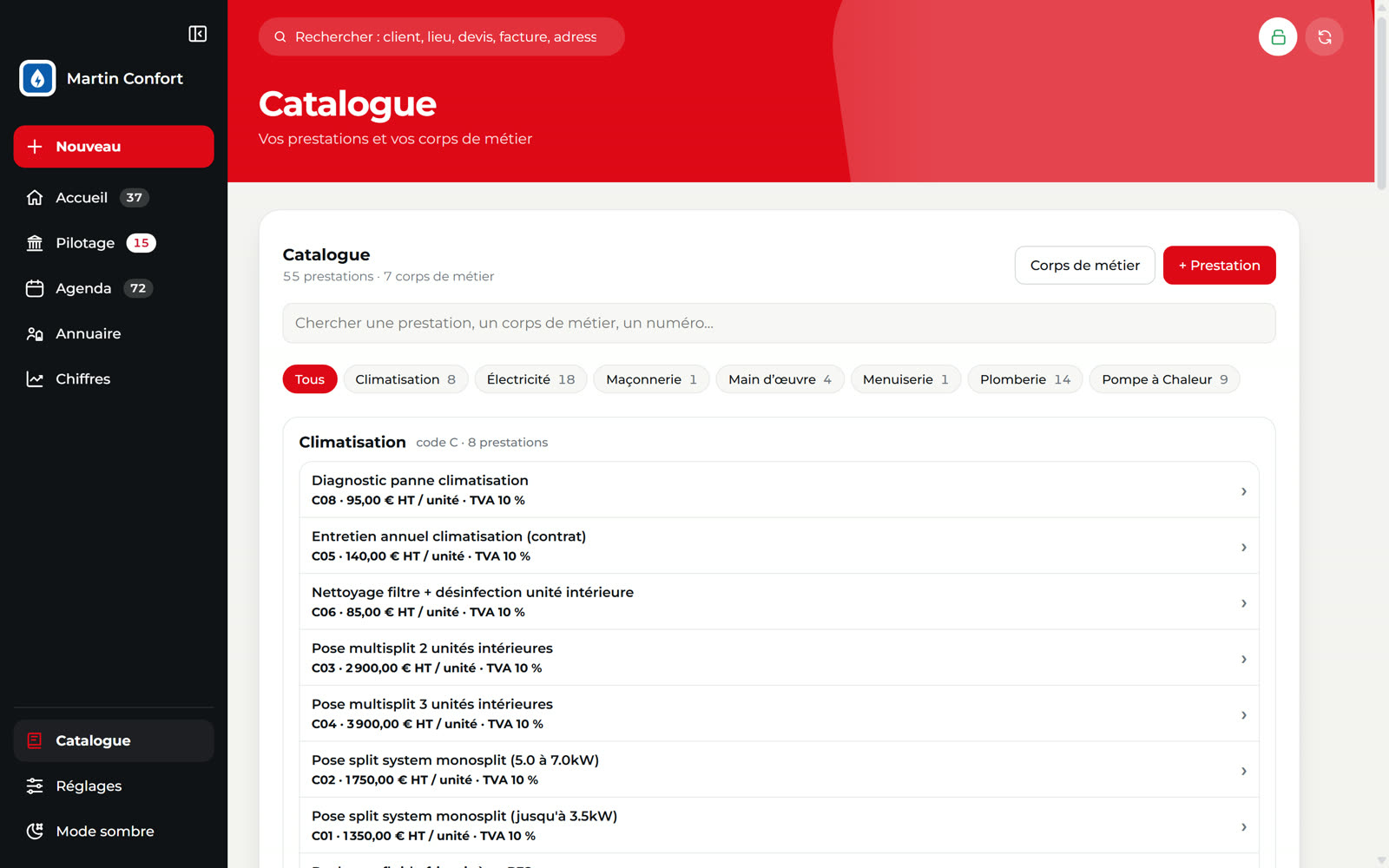
Task: Click the Nouveau button label
Action: click(89, 147)
